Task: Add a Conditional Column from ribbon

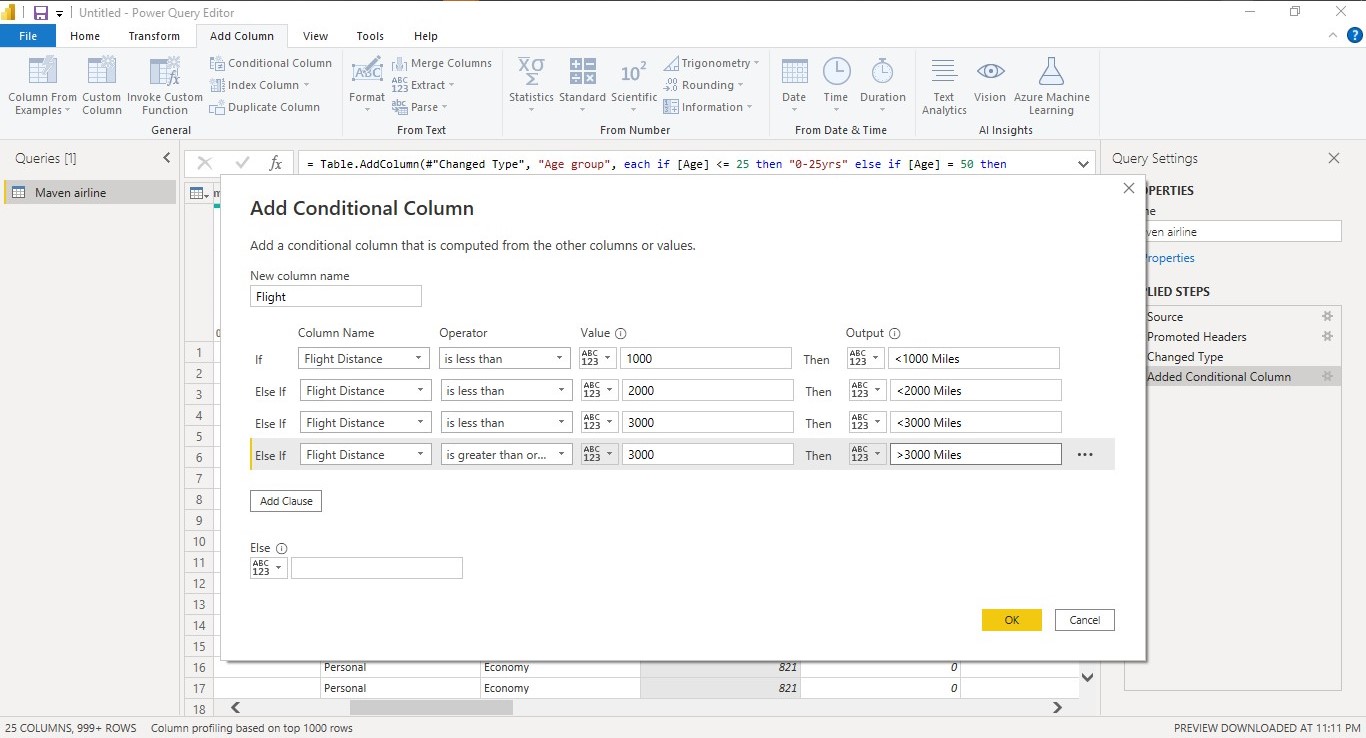Action: pos(271,63)
